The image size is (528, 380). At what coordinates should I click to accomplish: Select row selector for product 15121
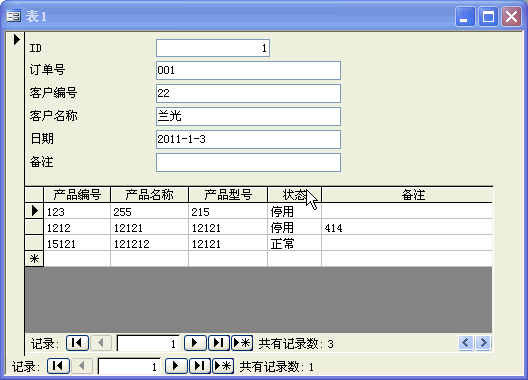click(x=34, y=243)
